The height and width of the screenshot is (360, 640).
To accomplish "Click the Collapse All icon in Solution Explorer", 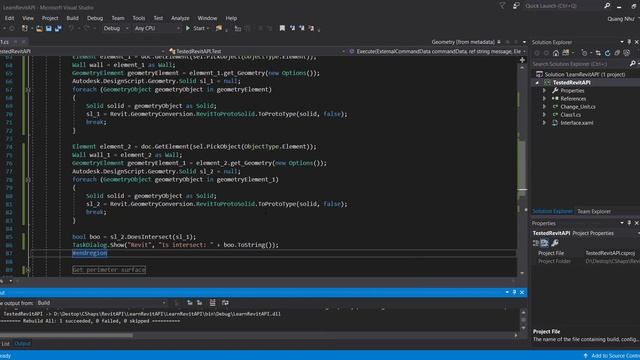I will point(617,53).
